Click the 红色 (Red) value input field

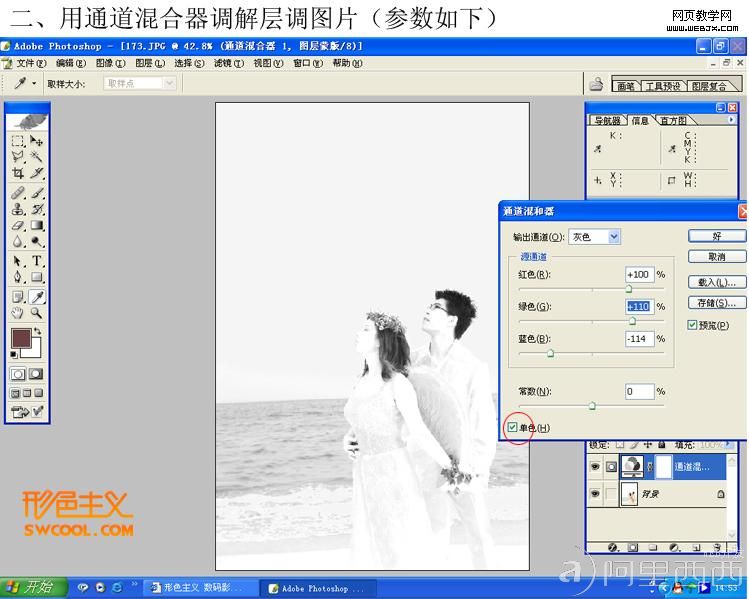(x=638, y=274)
